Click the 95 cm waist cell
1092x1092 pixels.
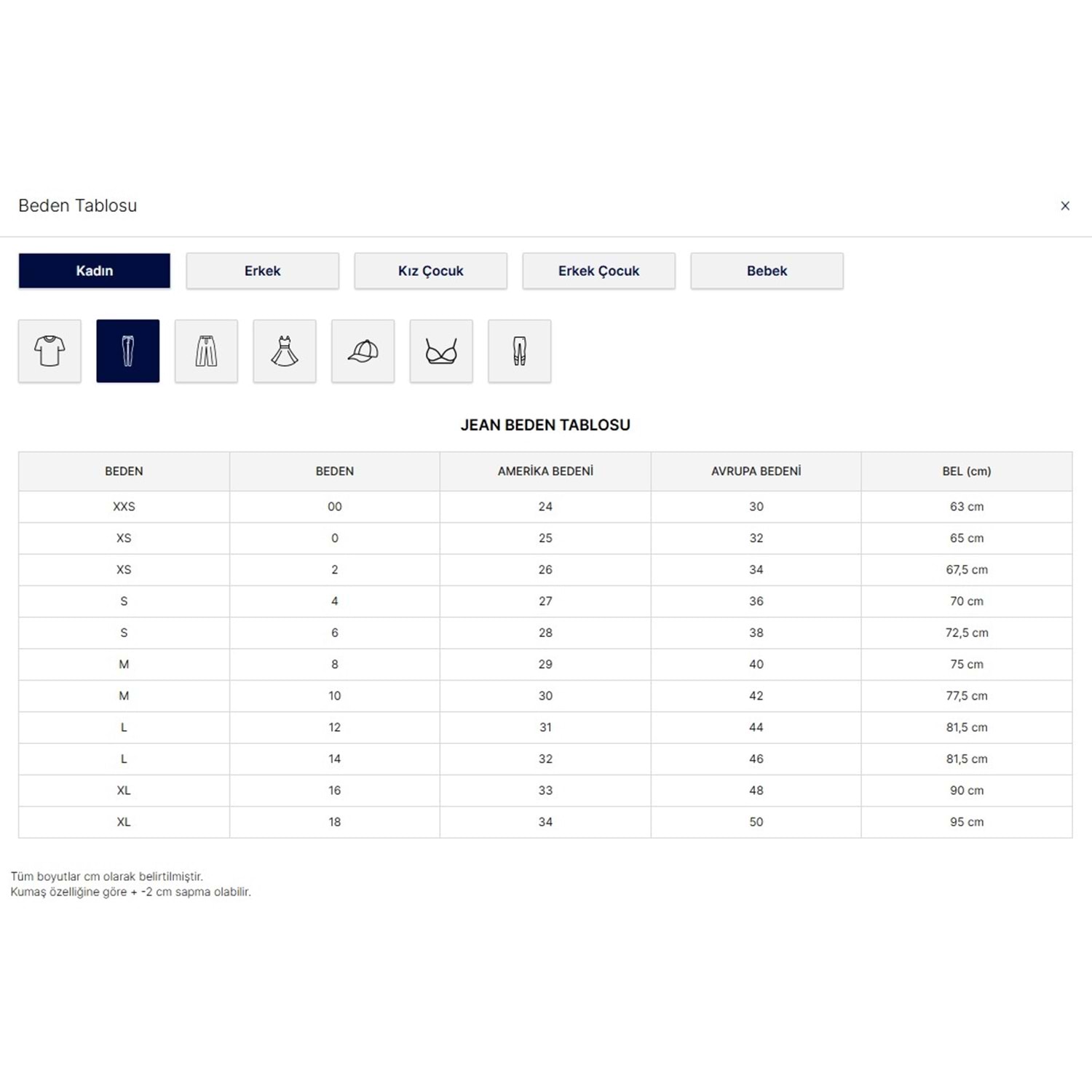click(x=966, y=822)
